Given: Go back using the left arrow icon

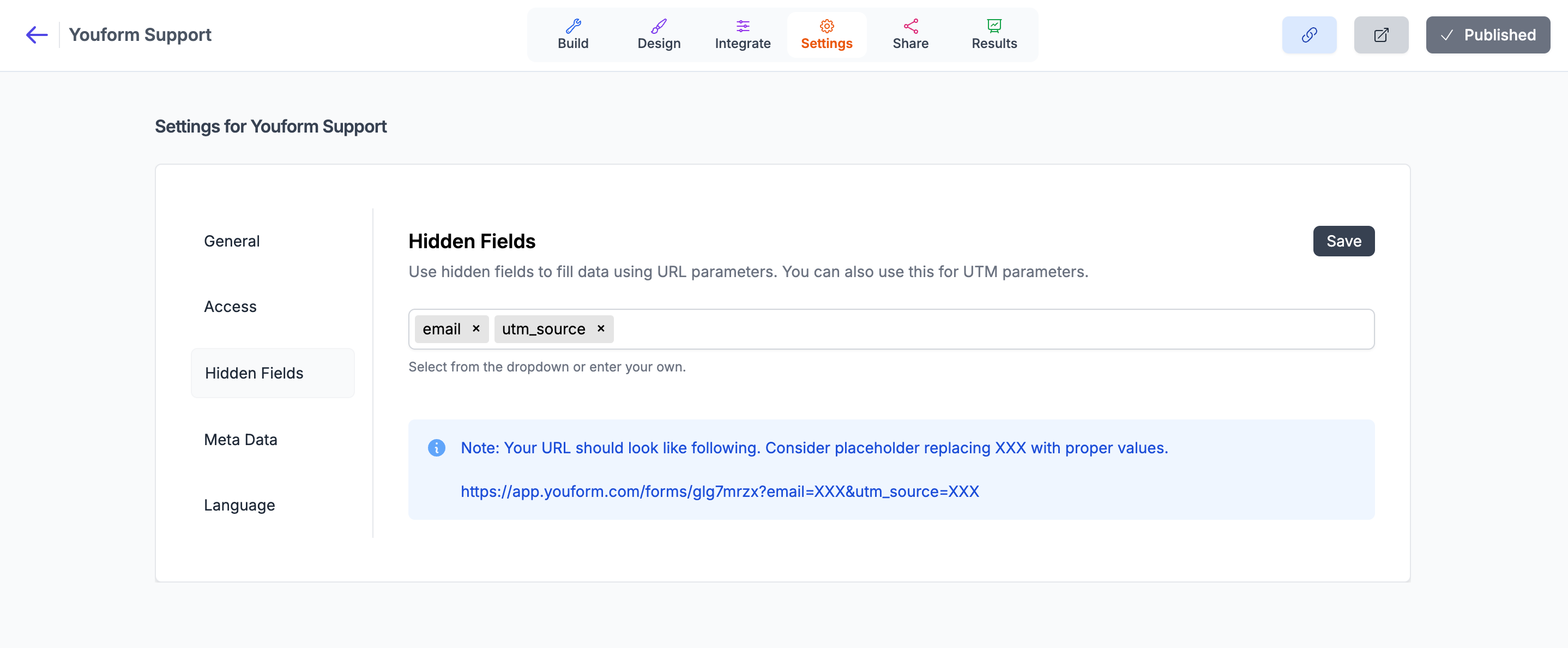Looking at the screenshot, I should coord(37,35).
